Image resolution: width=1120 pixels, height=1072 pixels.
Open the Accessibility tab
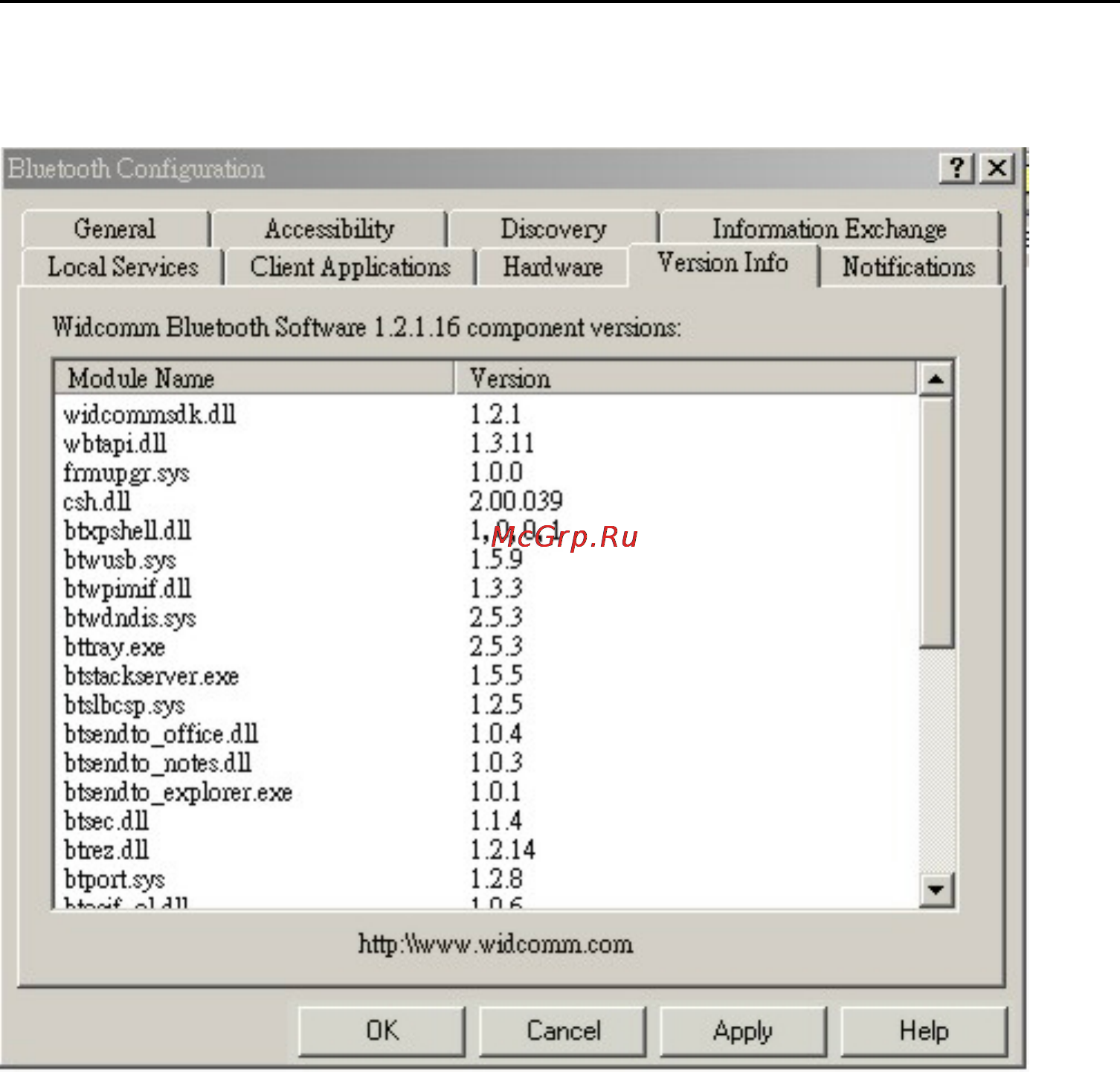[x=329, y=228]
